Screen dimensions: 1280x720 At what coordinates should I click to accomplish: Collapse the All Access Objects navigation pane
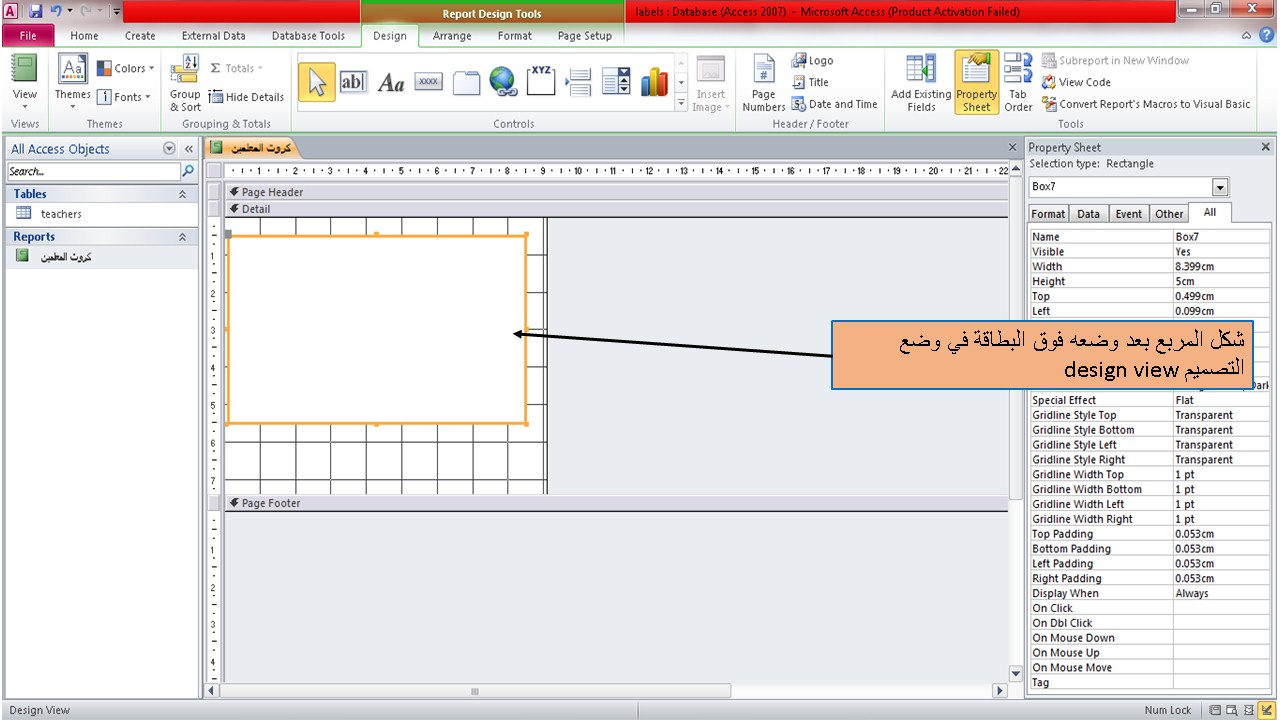pos(188,148)
